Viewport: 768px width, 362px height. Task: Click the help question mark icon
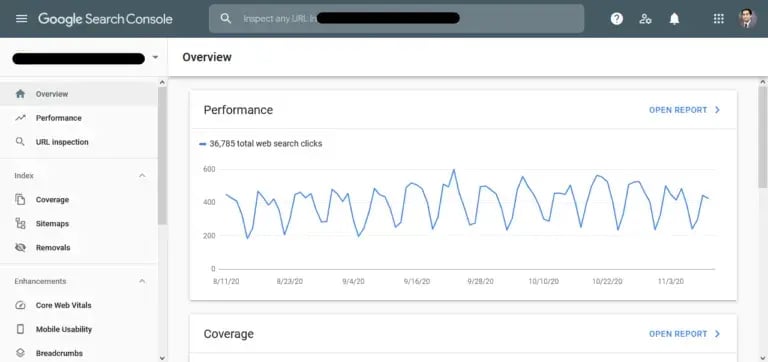click(x=617, y=19)
